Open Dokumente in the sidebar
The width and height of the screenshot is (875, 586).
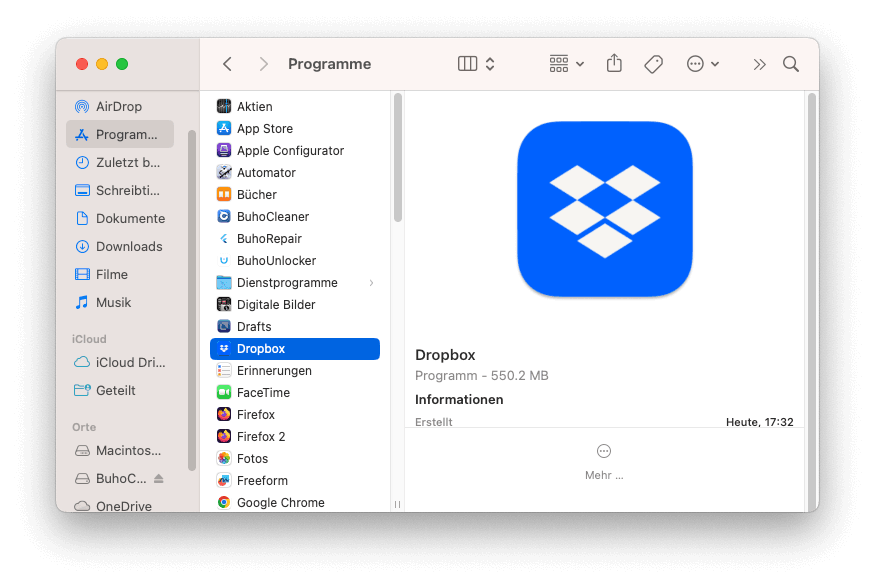pos(120,218)
